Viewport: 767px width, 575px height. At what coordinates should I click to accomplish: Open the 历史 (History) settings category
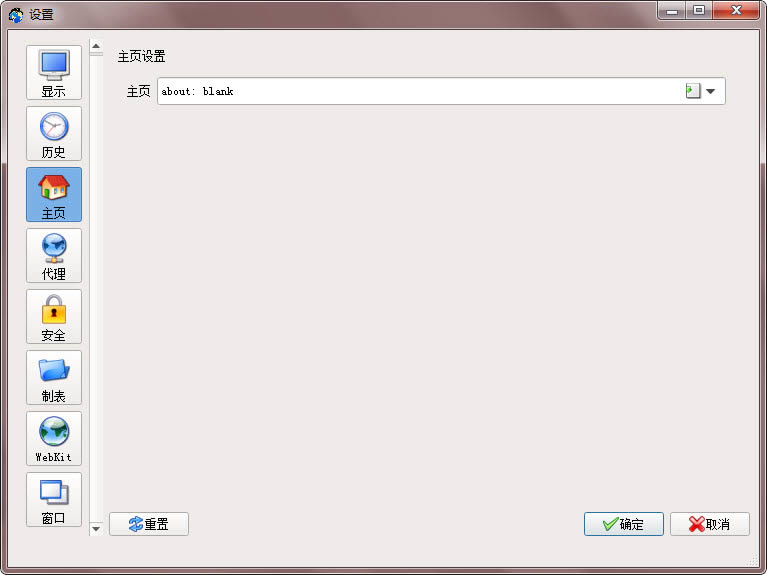(54, 134)
